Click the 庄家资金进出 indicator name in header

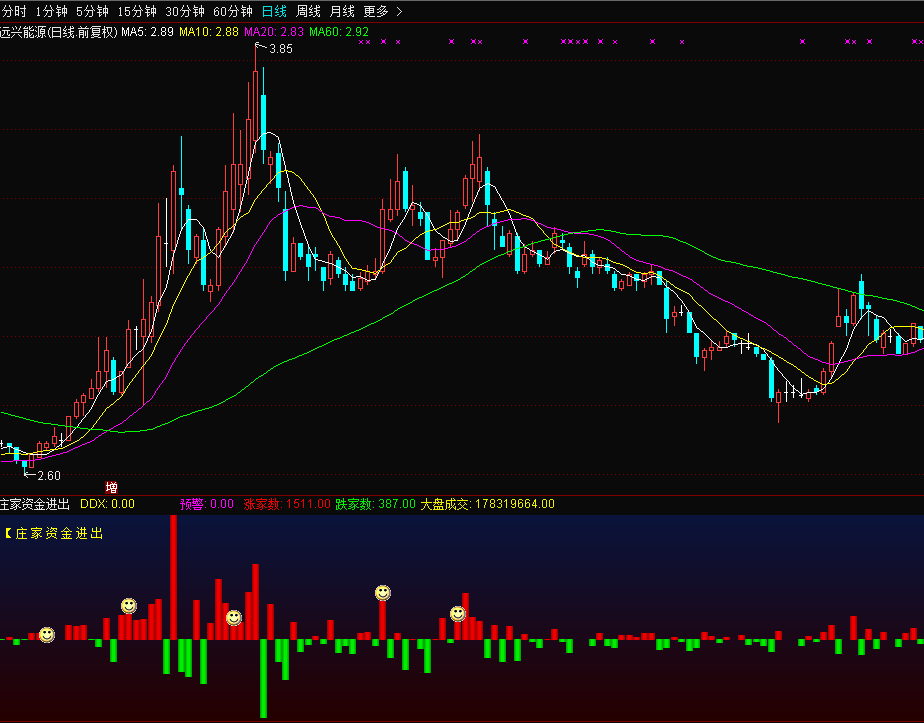(x=35, y=504)
